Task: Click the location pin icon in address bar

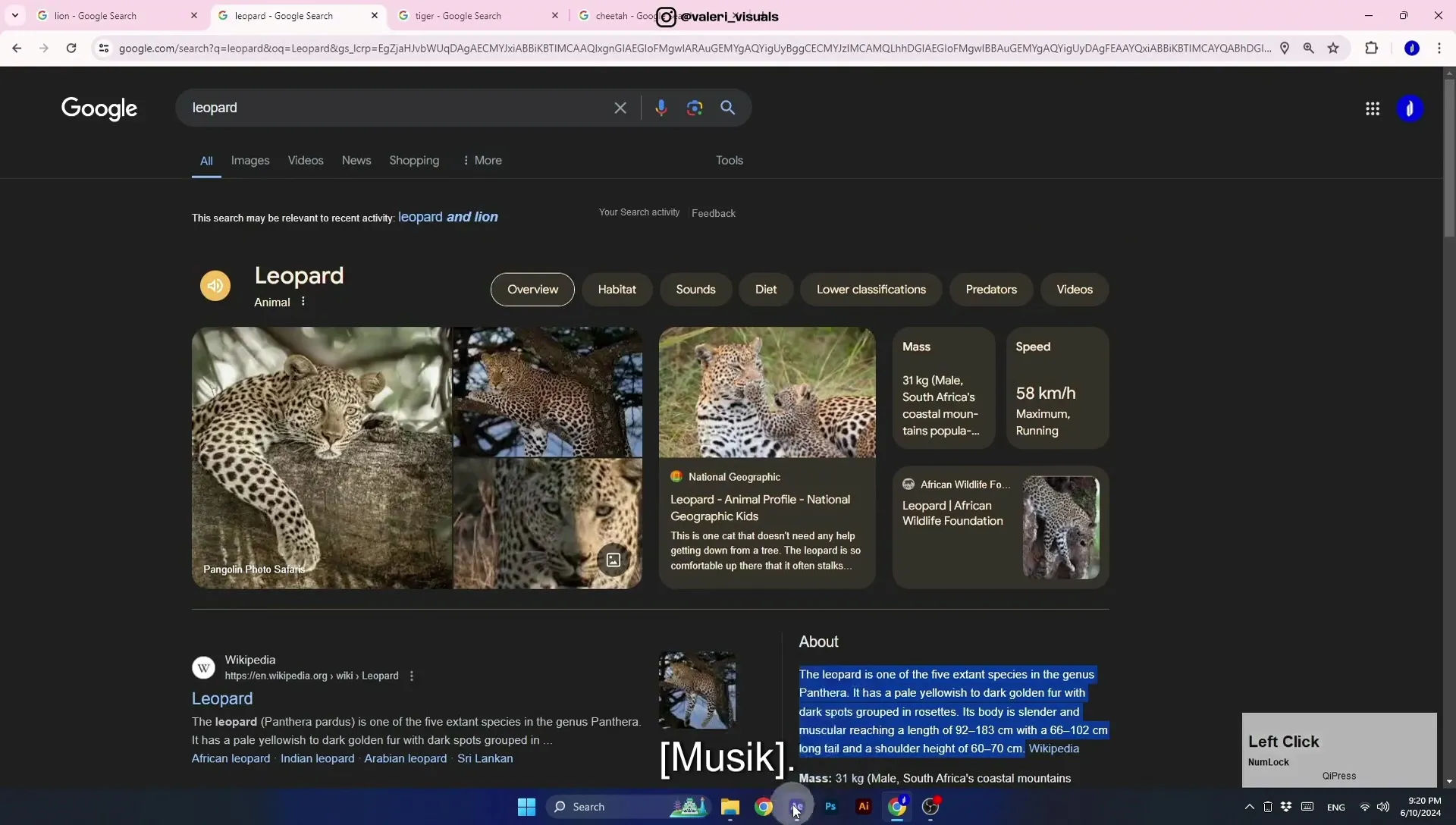Action: [1285, 49]
